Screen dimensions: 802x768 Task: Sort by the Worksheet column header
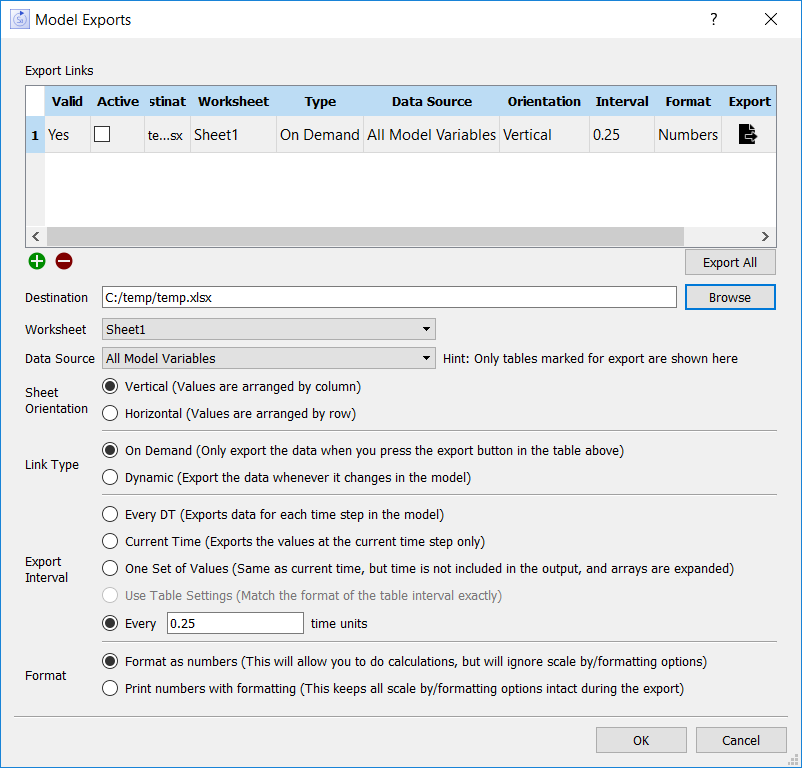pyautogui.click(x=233, y=101)
